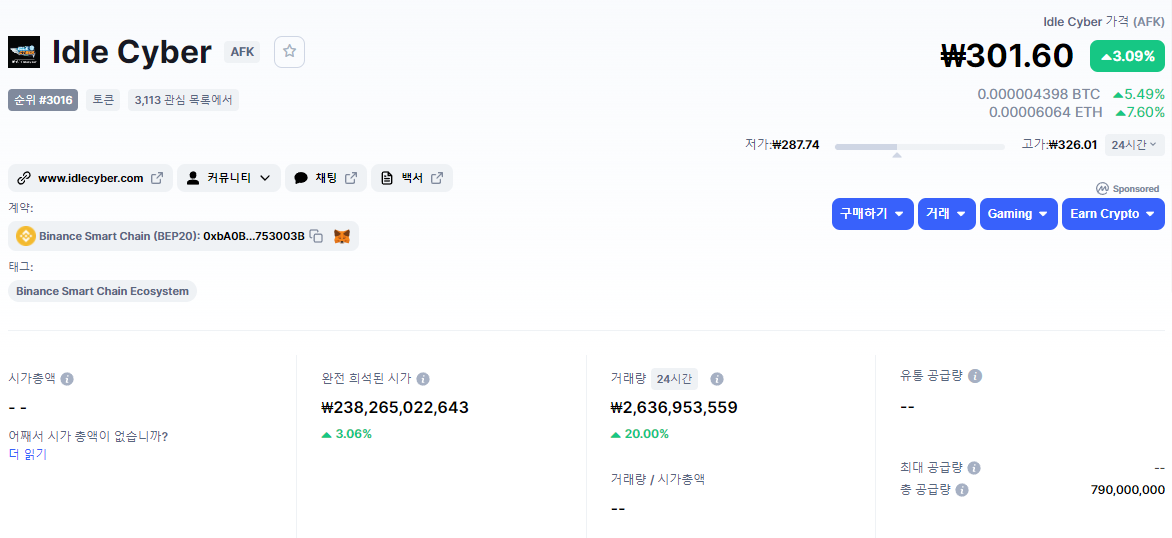
Task: Click the 3,113 관심 목록에서 badge
Action: pyautogui.click(x=183, y=99)
